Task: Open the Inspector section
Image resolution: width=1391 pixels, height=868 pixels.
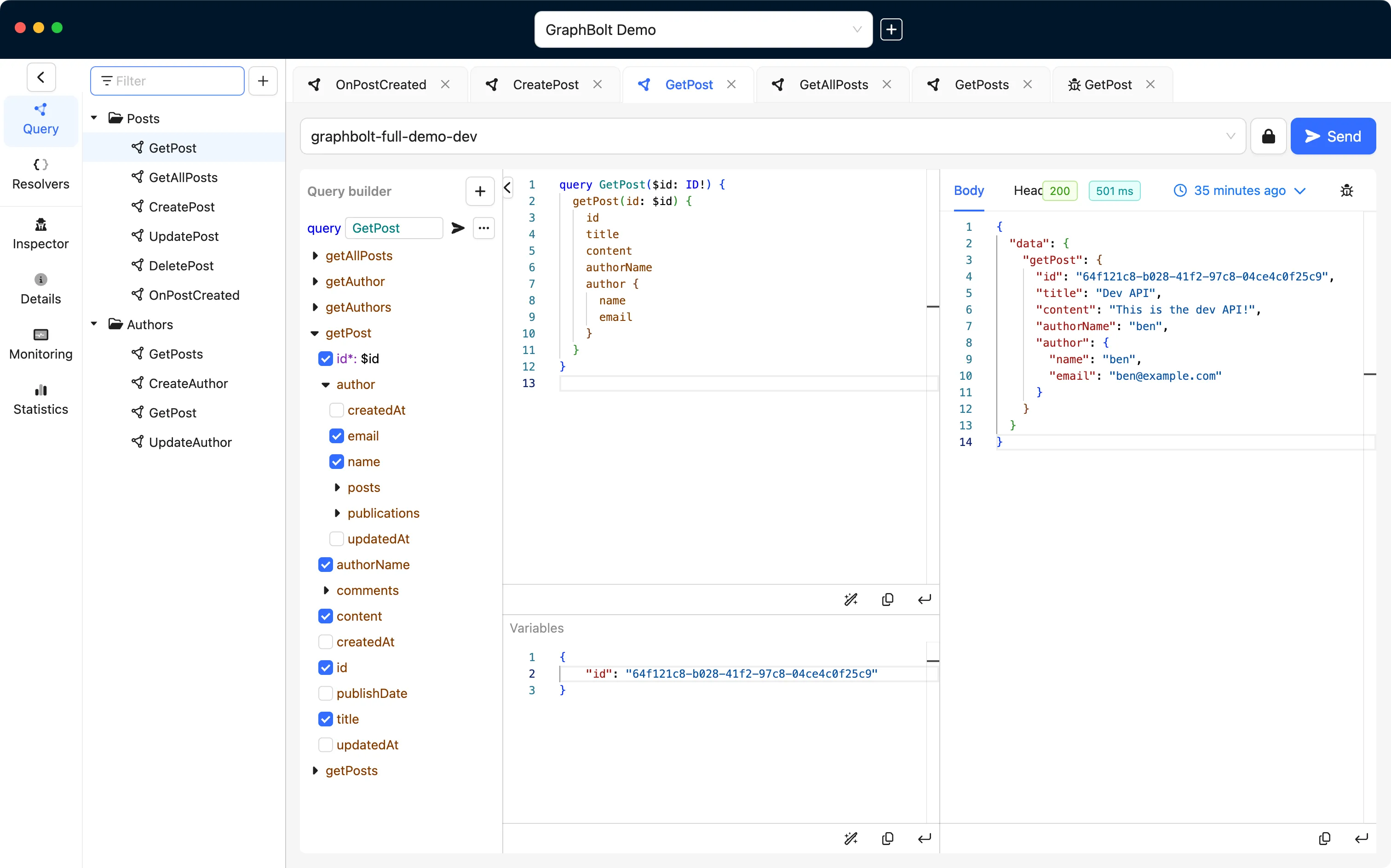Action: click(x=40, y=234)
